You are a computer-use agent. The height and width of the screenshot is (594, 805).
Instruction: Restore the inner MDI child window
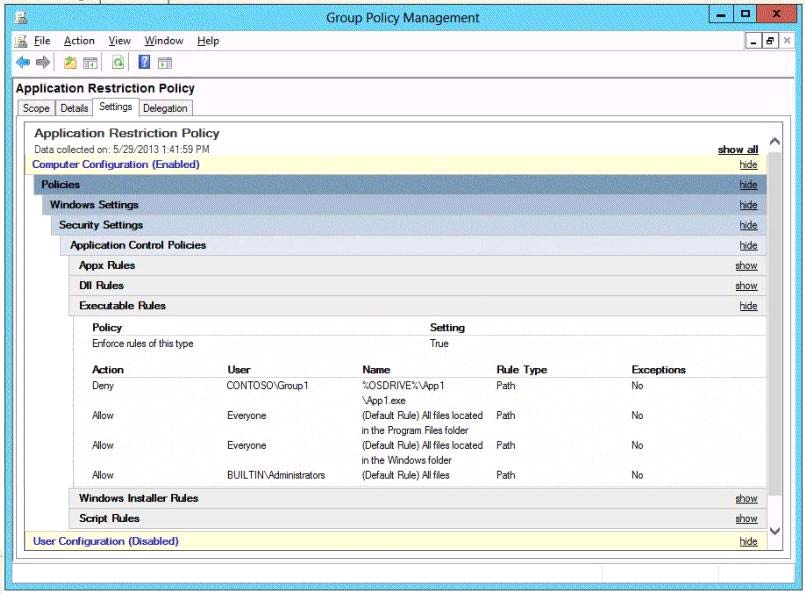(x=770, y=41)
